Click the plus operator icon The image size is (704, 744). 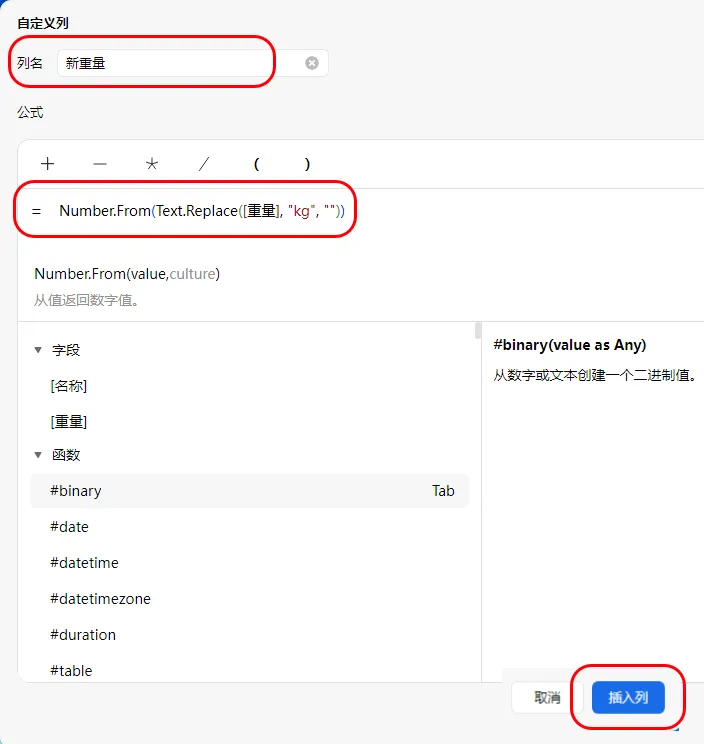point(47,164)
